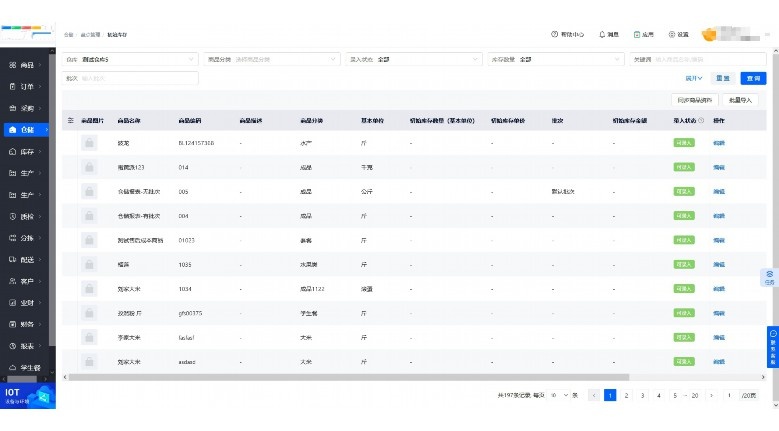
Task: Click the first breadcrumb item 仓储
Action: [69, 35]
